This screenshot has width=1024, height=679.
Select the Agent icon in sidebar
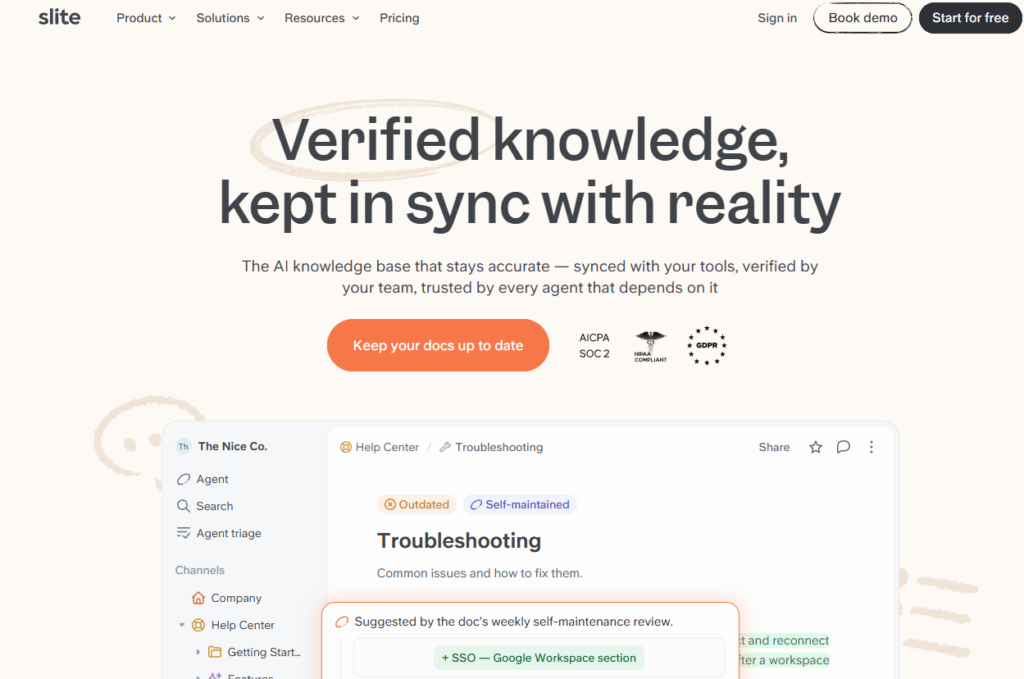point(184,479)
